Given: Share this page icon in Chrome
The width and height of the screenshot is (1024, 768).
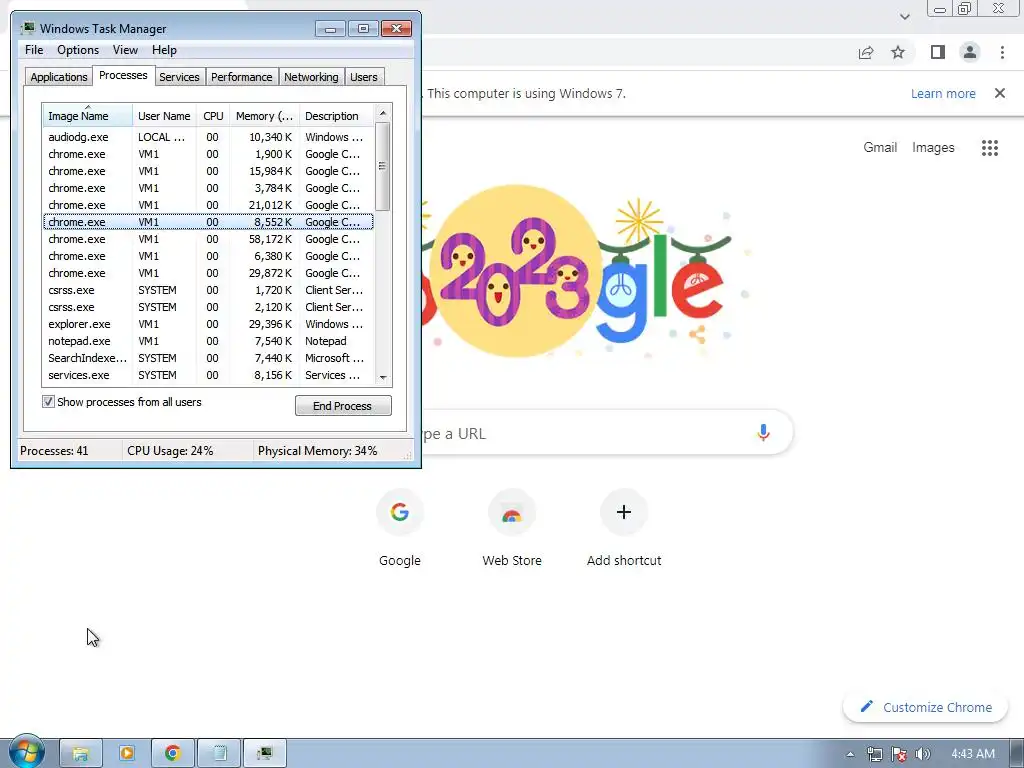Looking at the screenshot, I should 866,52.
